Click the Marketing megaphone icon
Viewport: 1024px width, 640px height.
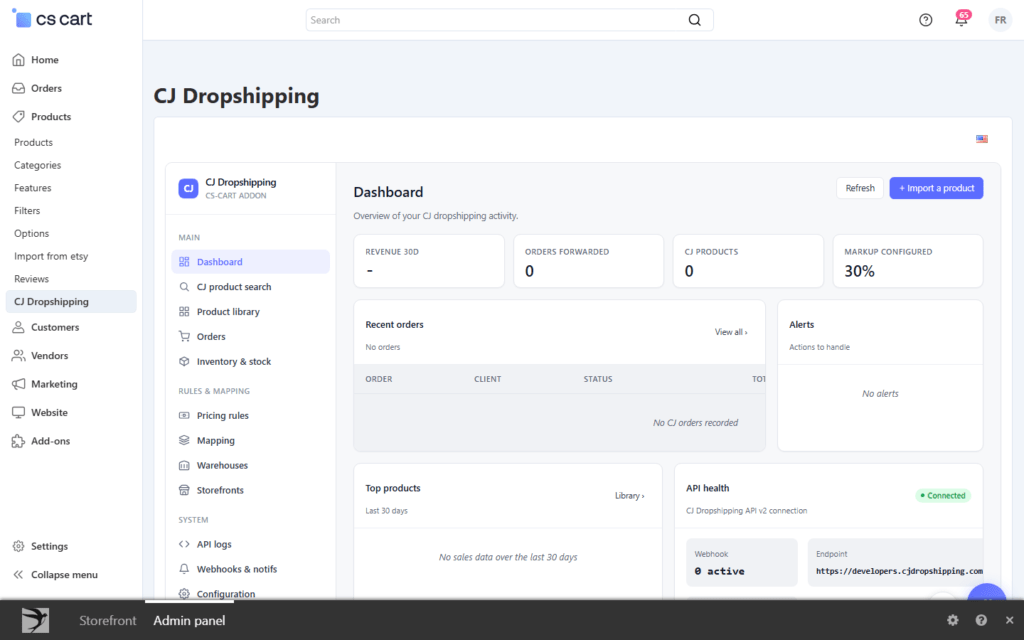point(18,384)
